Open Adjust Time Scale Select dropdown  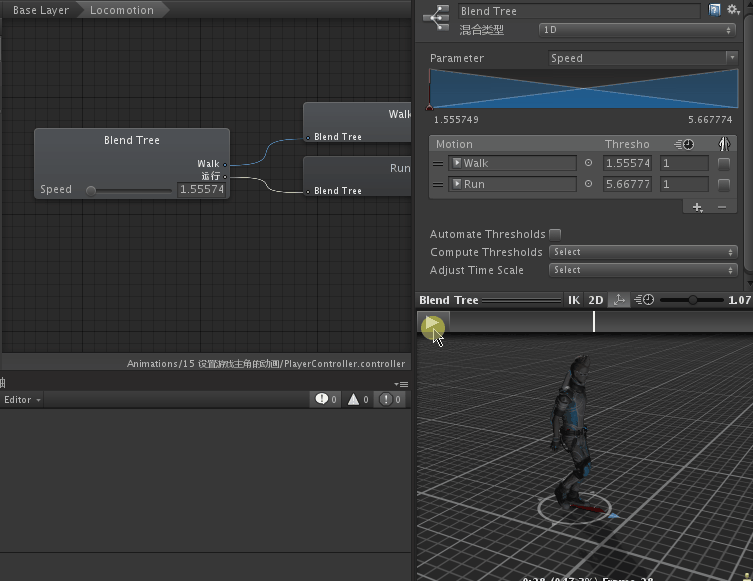643,270
